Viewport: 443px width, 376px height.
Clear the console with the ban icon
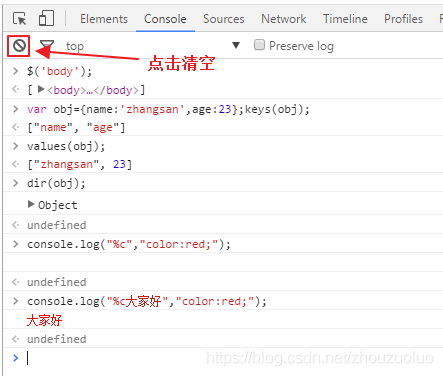tap(19, 46)
